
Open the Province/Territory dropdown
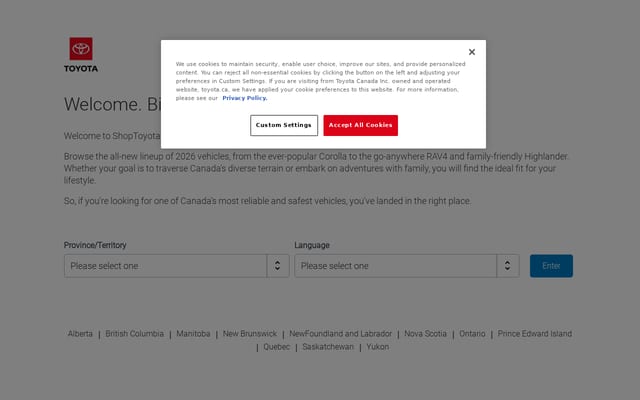176,266
